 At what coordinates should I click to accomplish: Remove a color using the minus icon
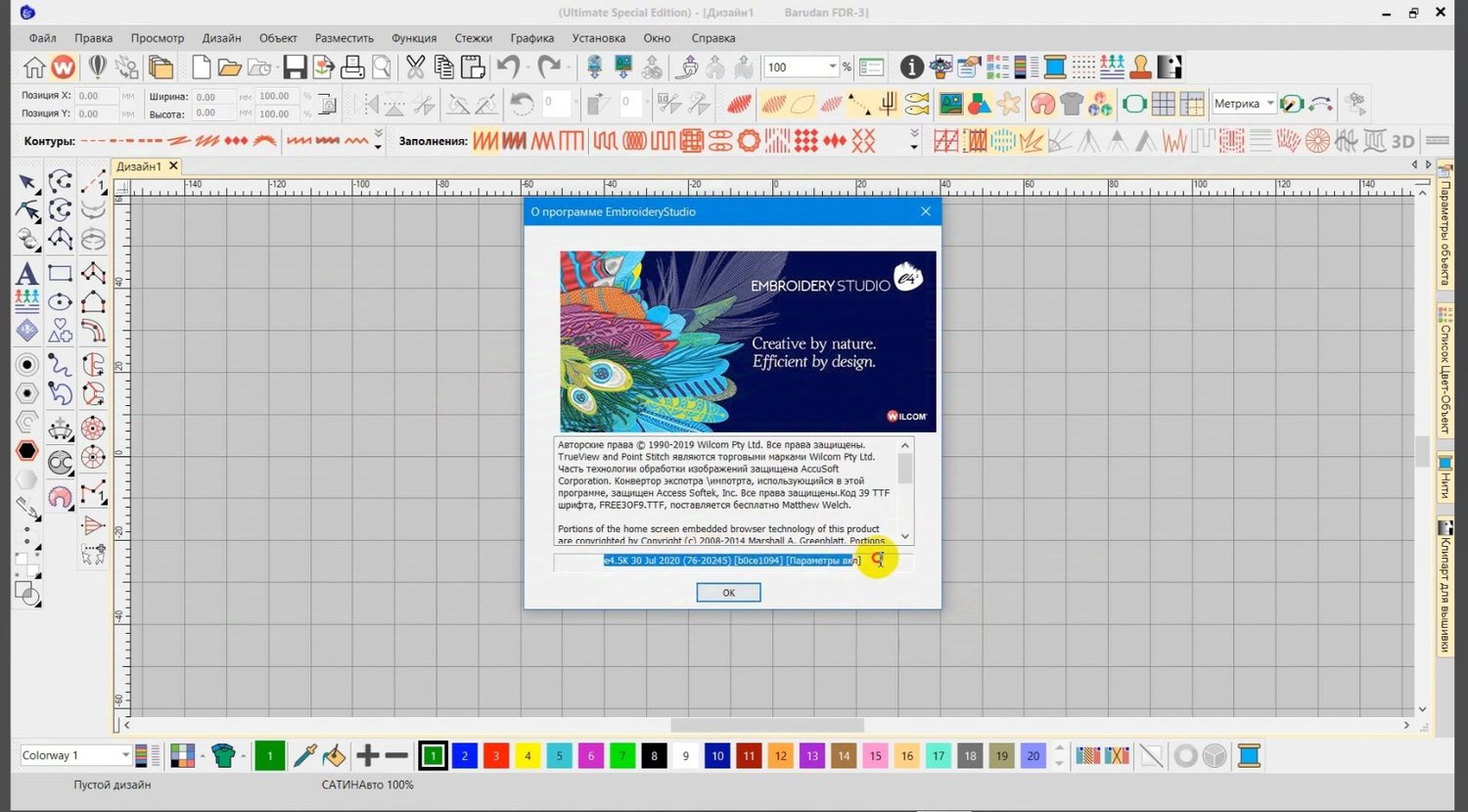point(396,755)
